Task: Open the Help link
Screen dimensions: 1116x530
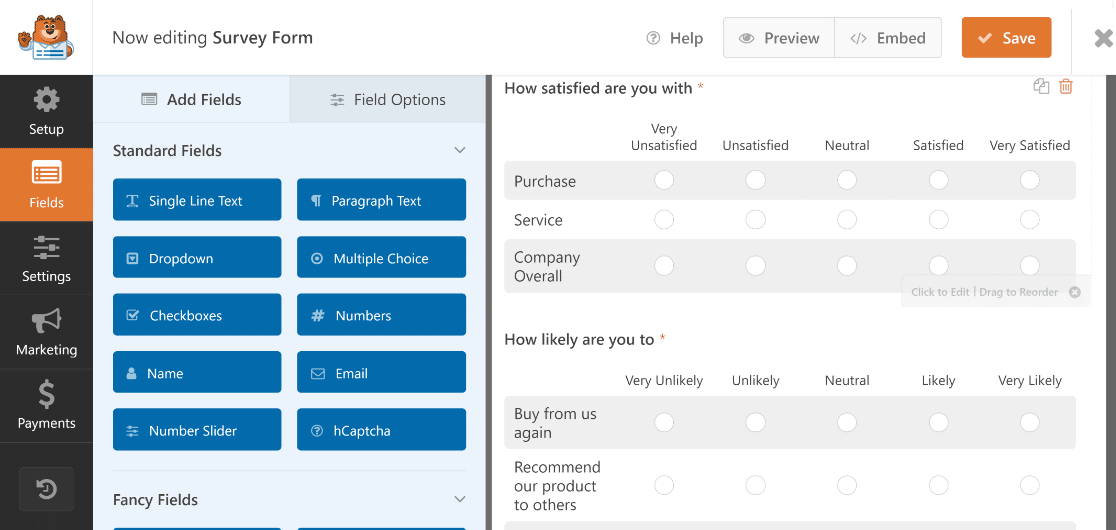Action: (675, 38)
